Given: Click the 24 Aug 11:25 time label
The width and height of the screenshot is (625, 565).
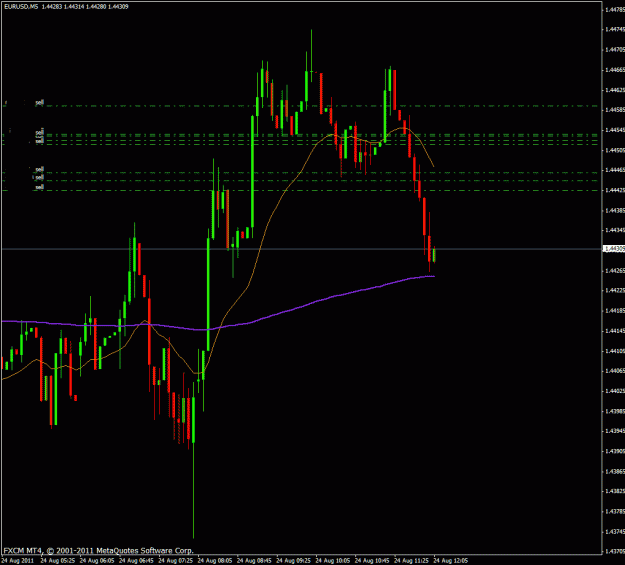Looking at the screenshot, I should point(411,561).
